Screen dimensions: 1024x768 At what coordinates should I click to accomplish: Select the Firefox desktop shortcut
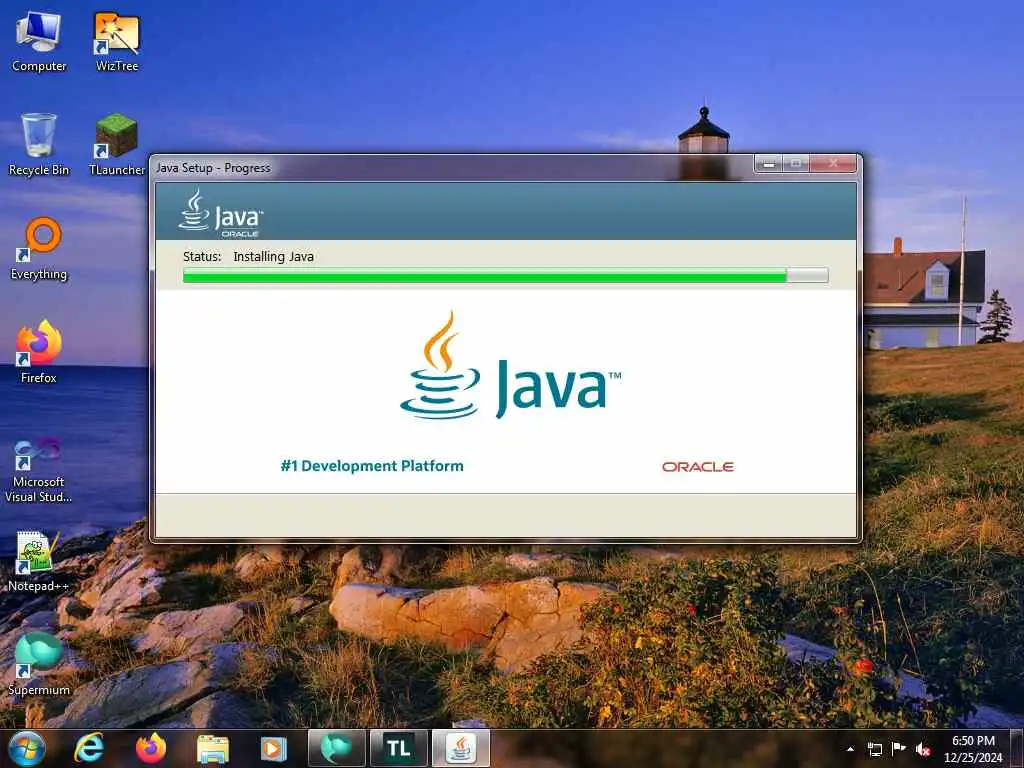pyautogui.click(x=39, y=353)
